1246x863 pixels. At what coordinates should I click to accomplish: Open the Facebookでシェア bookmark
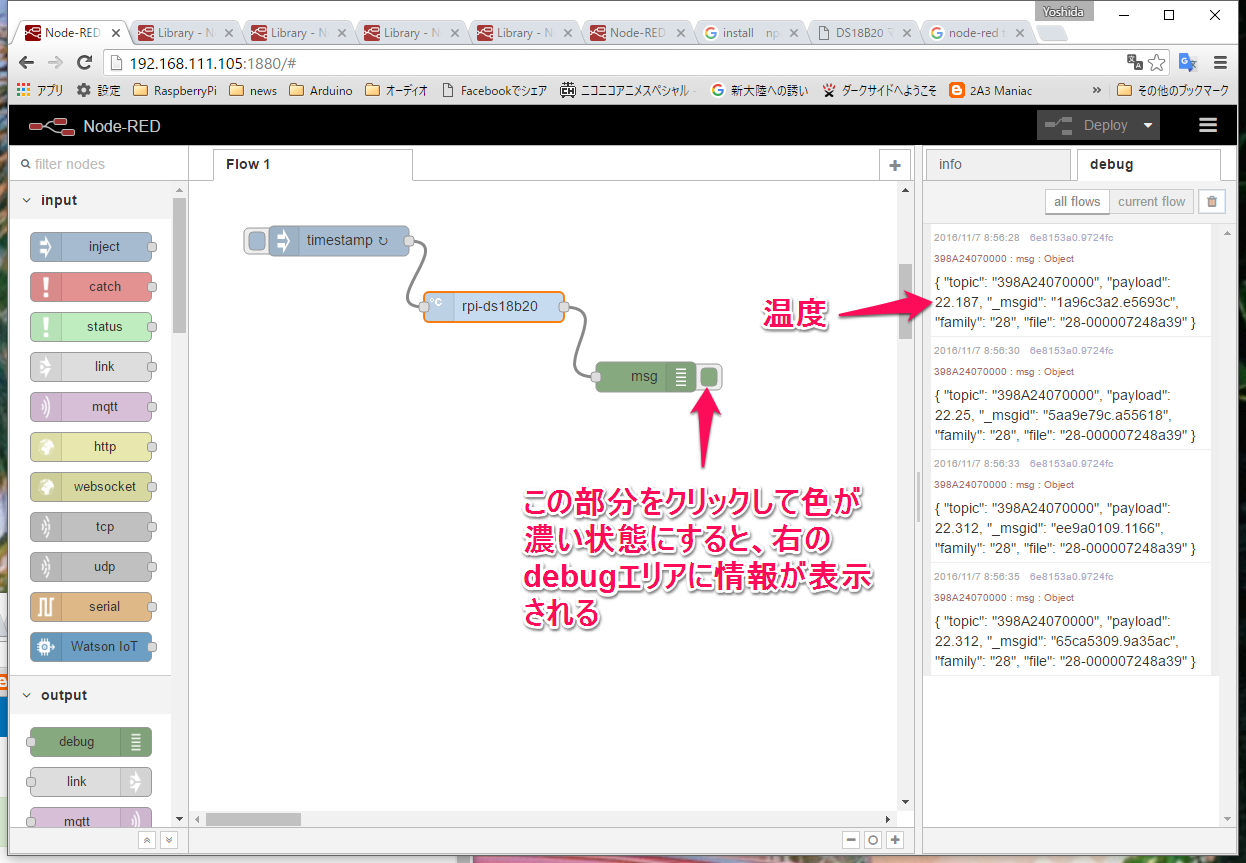(494, 90)
